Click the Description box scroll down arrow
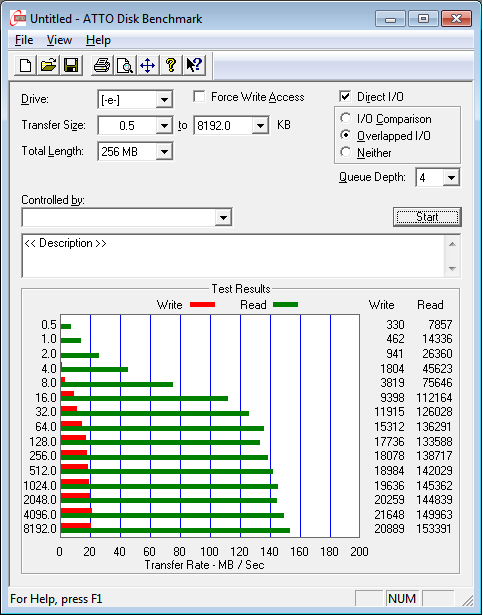Screen dimensions: 483x615 click(x=452, y=269)
